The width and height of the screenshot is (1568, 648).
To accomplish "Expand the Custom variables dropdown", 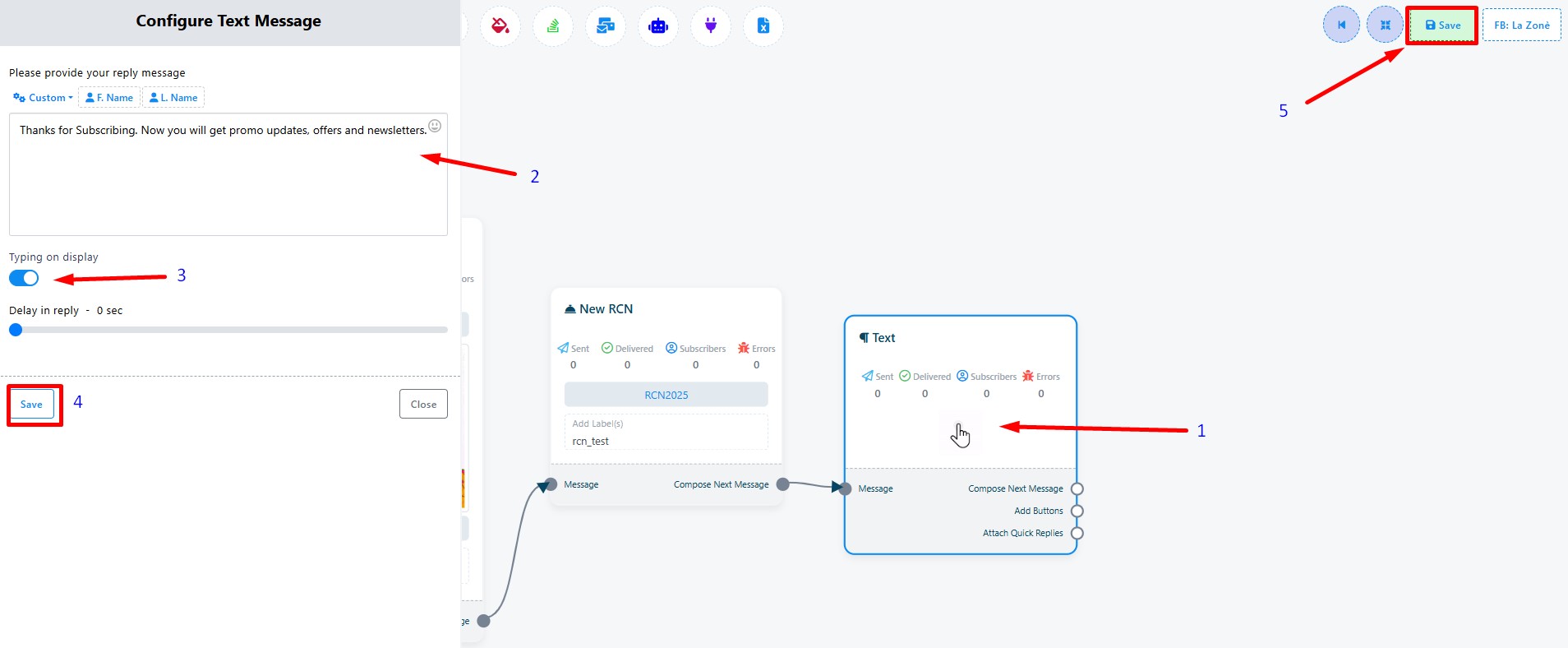I will click(x=43, y=98).
